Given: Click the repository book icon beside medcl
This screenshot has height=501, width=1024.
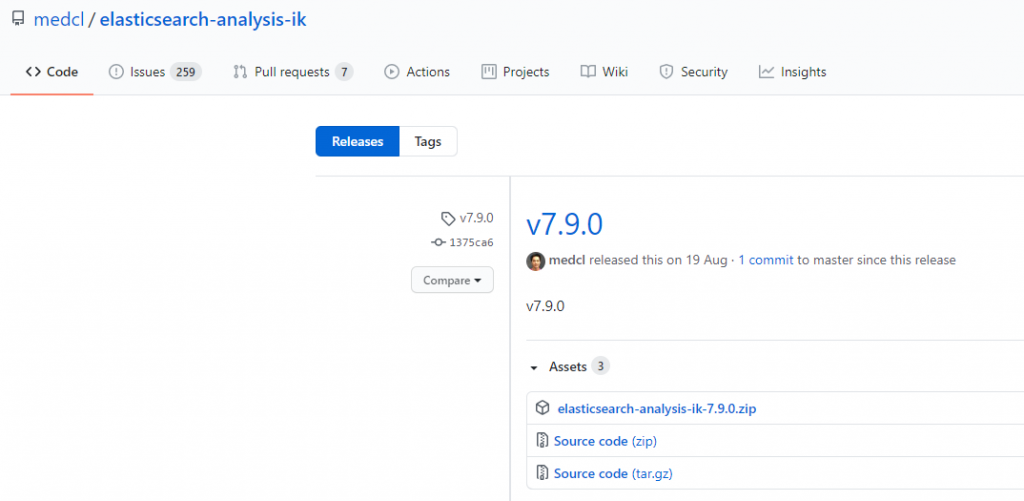Looking at the screenshot, I should pos(18,19).
